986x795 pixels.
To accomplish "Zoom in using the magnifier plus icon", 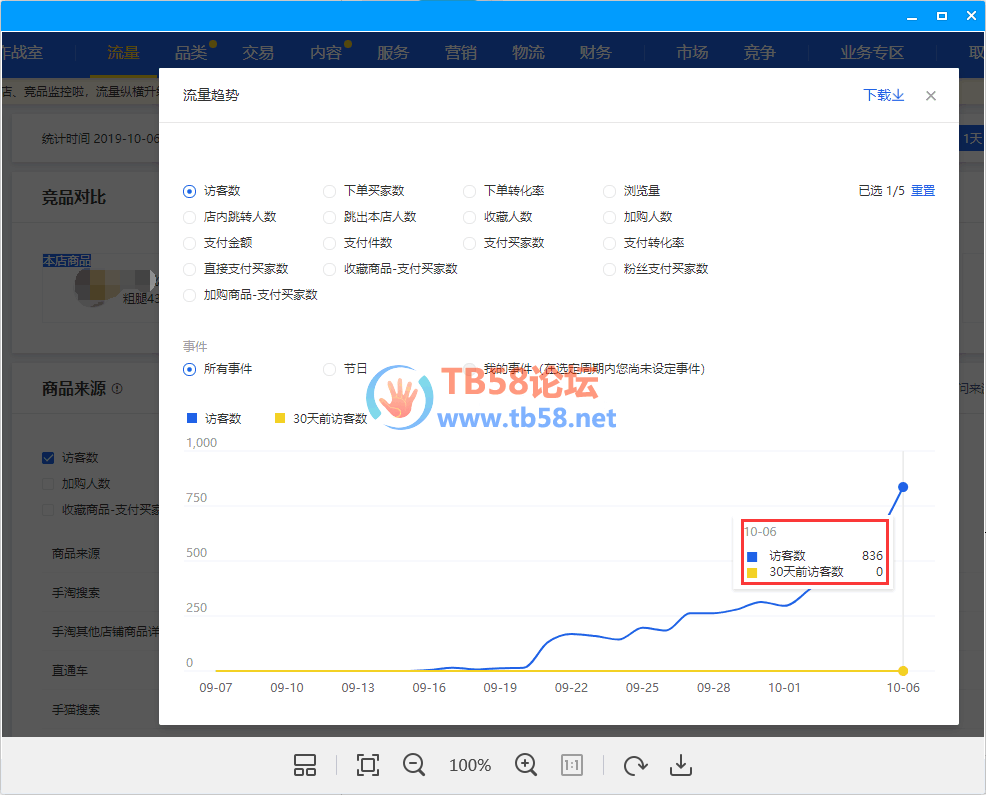I will coord(526,765).
